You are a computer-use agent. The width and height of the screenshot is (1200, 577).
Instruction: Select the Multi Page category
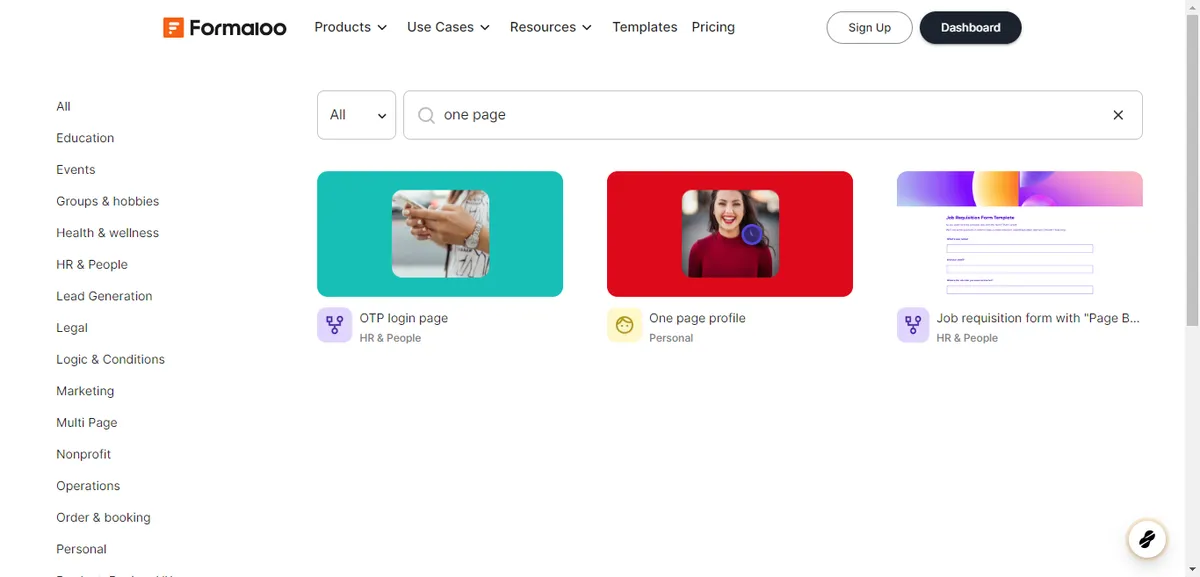(x=86, y=422)
